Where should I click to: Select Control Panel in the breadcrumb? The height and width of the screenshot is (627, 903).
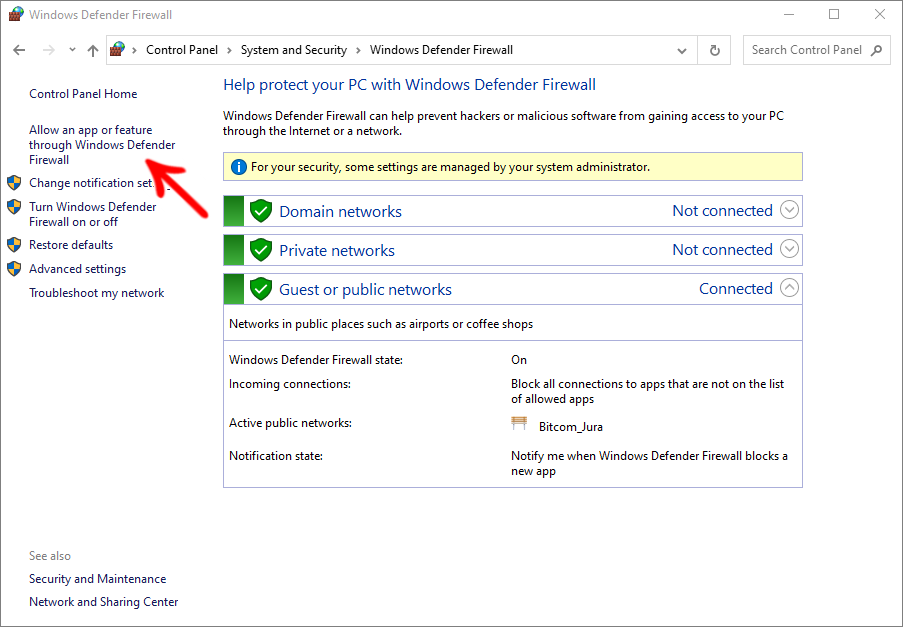182,50
